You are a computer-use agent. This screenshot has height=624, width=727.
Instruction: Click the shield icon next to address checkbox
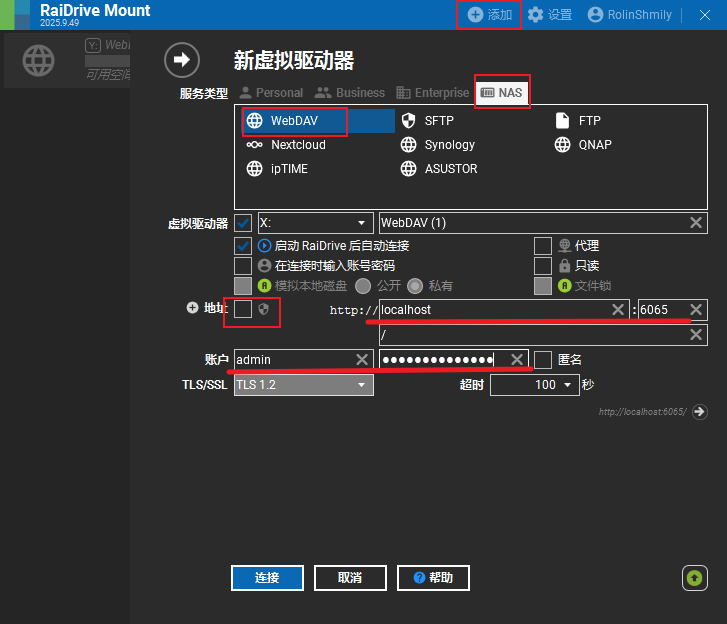click(x=263, y=309)
